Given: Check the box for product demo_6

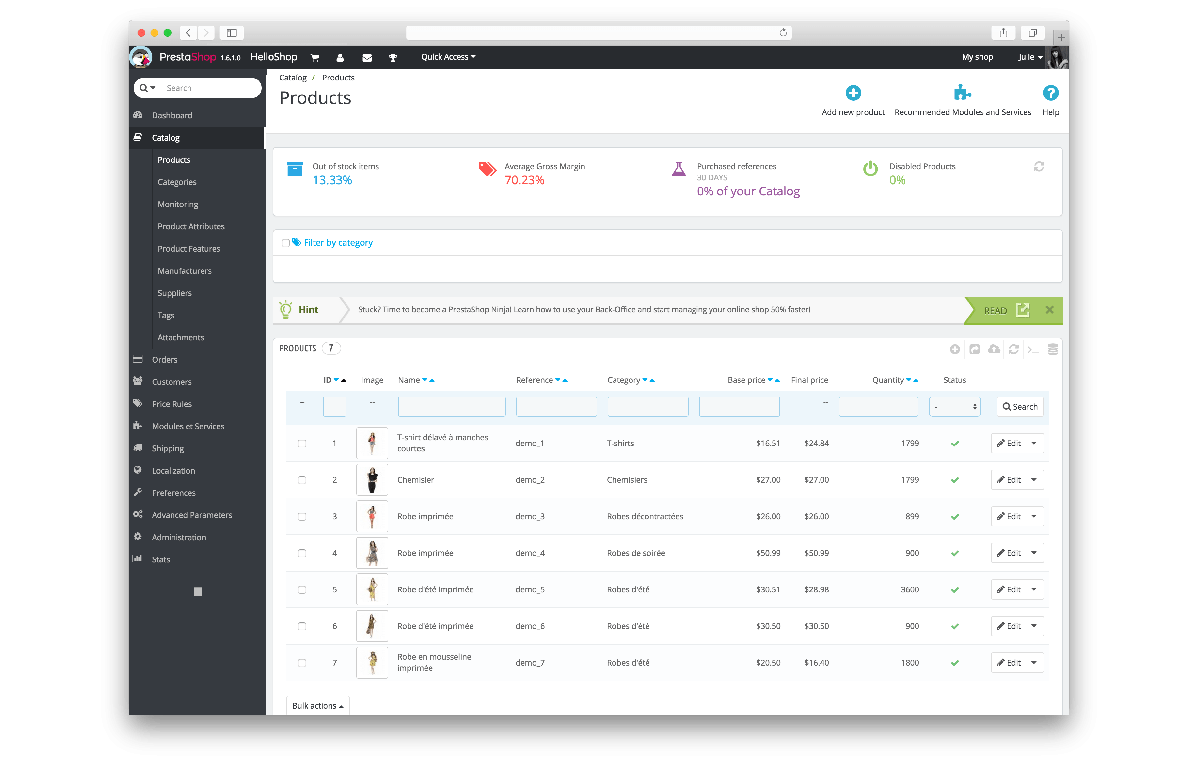Looking at the screenshot, I should pos(302,626).
